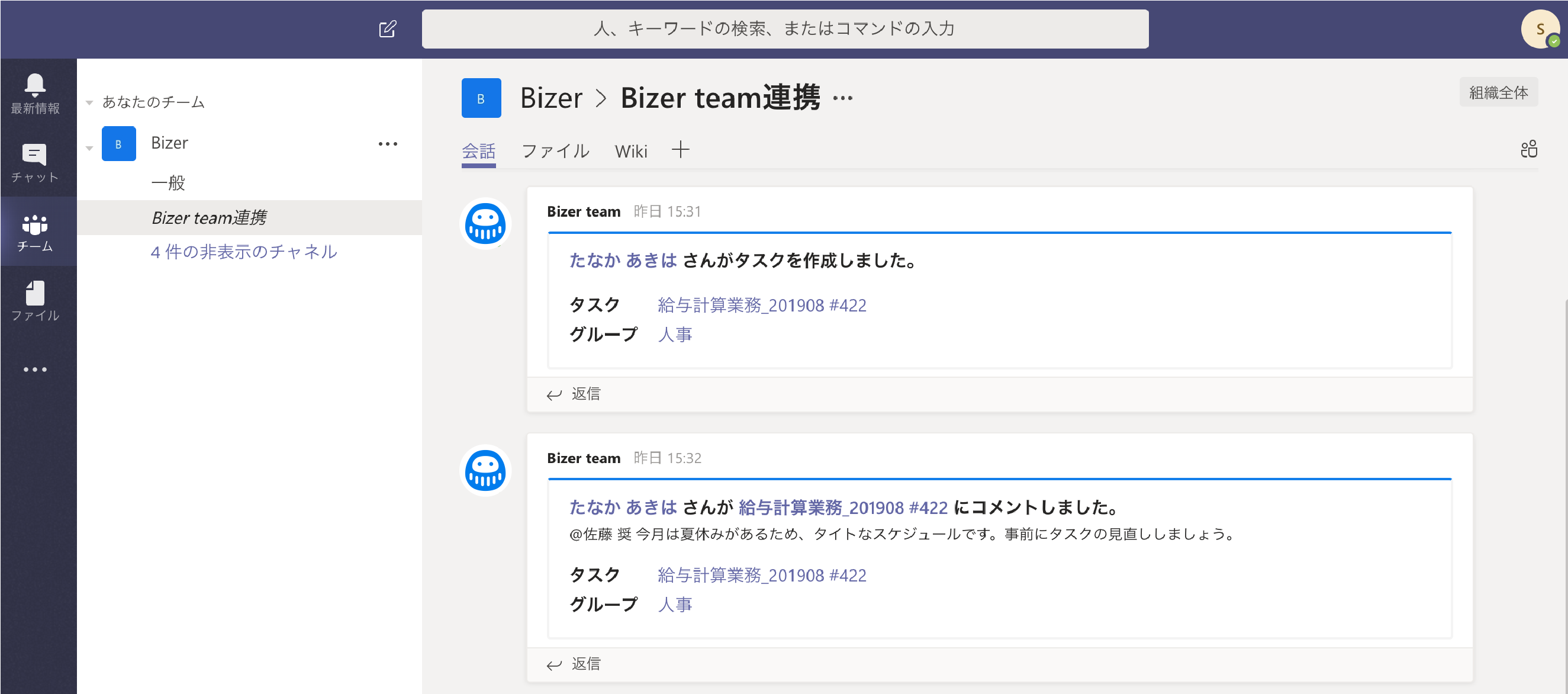Click Bizer team sender name on 15:31 message
Image resolution: width=1568 pixels, height=694 pixels.
pos(583,211)
